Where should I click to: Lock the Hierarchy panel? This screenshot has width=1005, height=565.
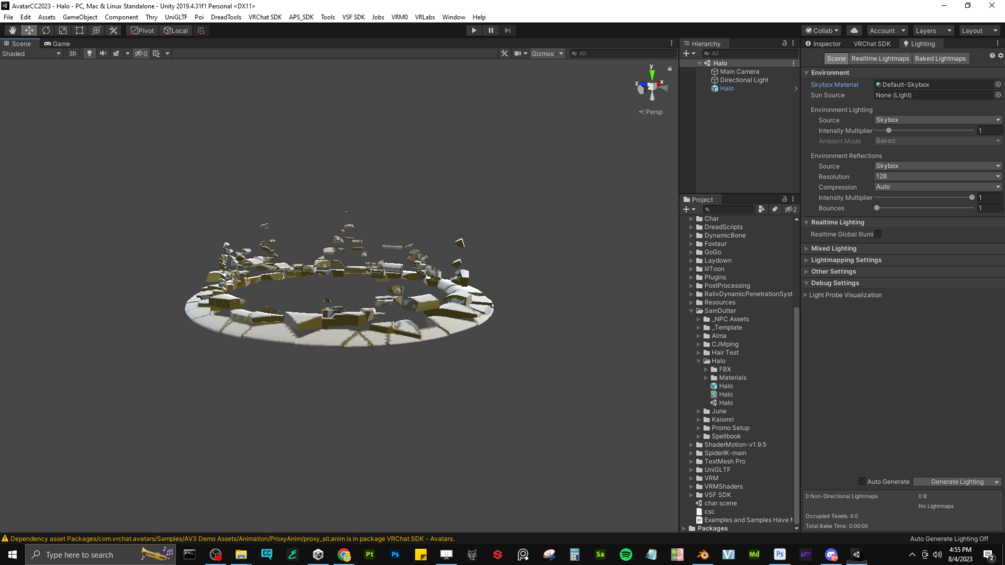pyautogui.click(x=785, y=44)
